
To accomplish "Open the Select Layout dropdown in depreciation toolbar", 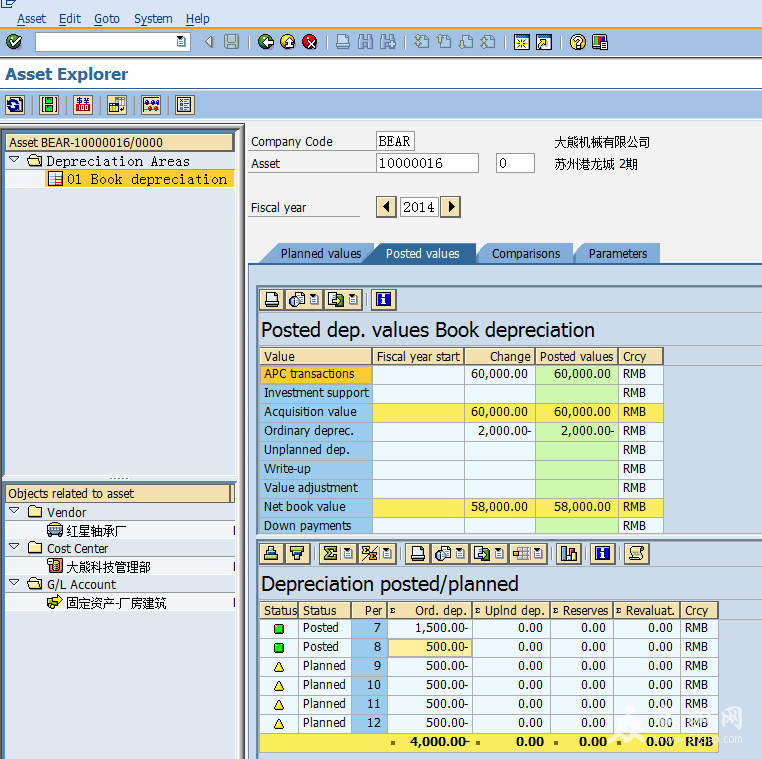I will point(538,553).
